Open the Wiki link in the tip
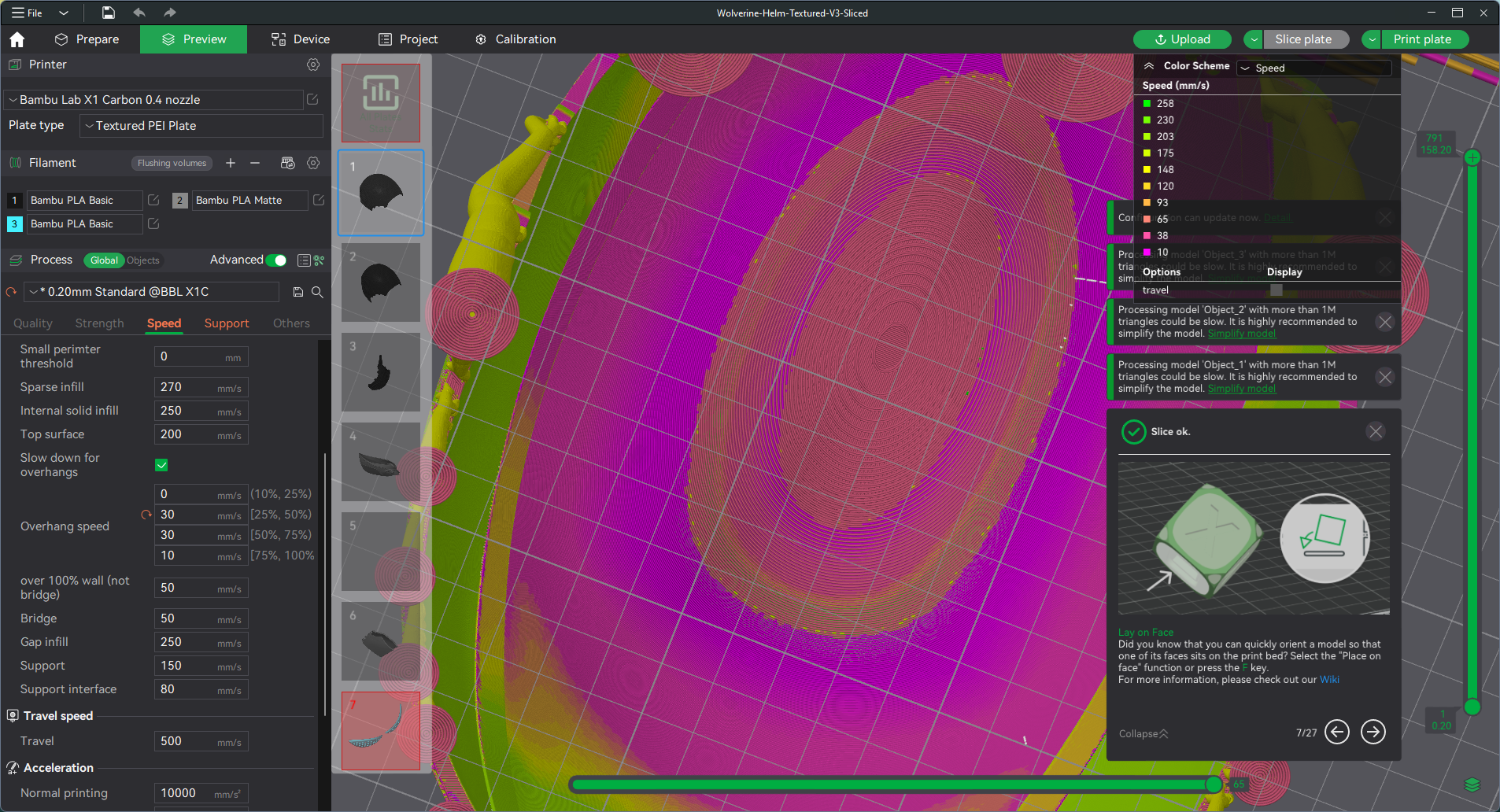1500x812 pixels. [1329, 680]
